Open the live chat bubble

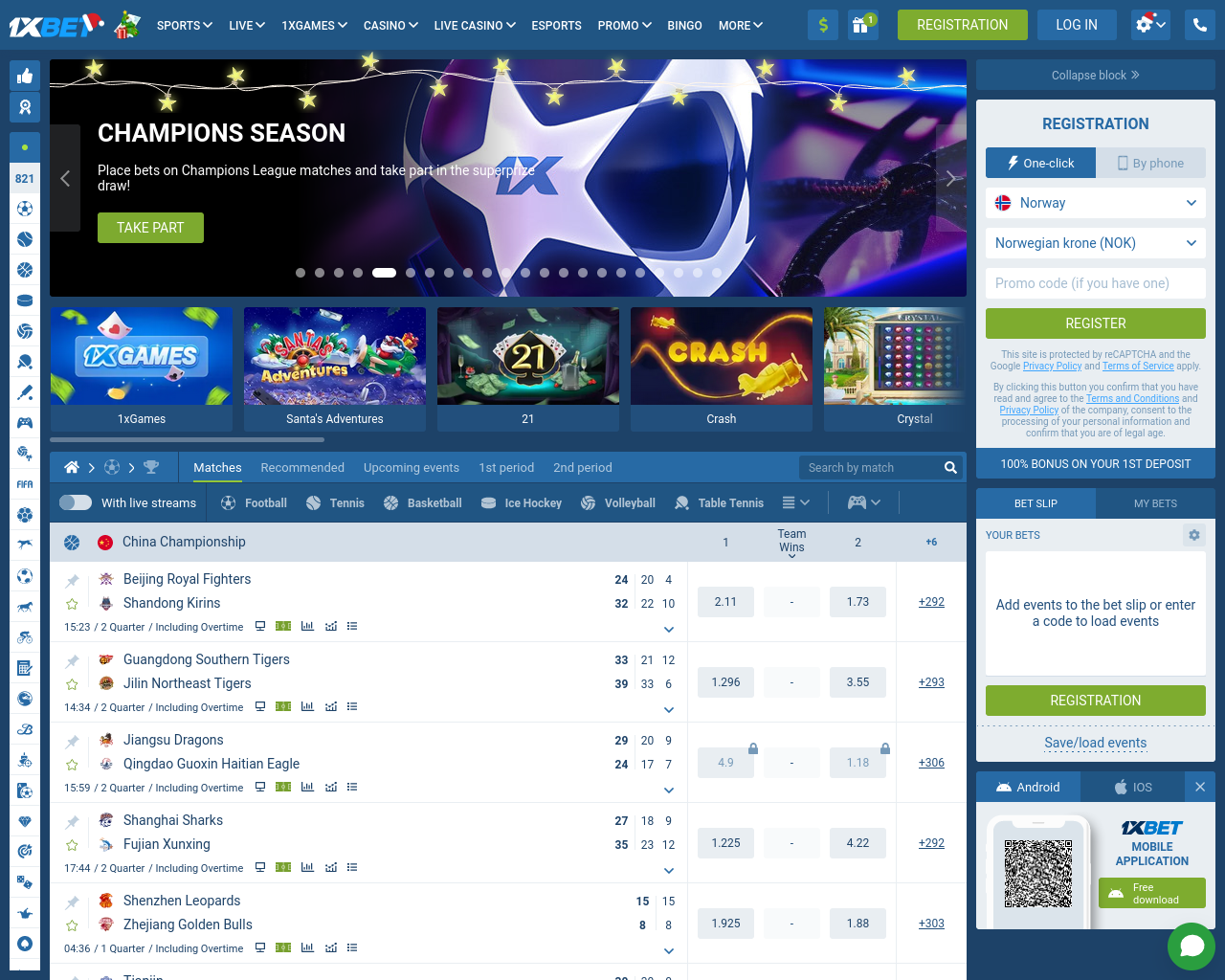click(x=1192, y=947)
